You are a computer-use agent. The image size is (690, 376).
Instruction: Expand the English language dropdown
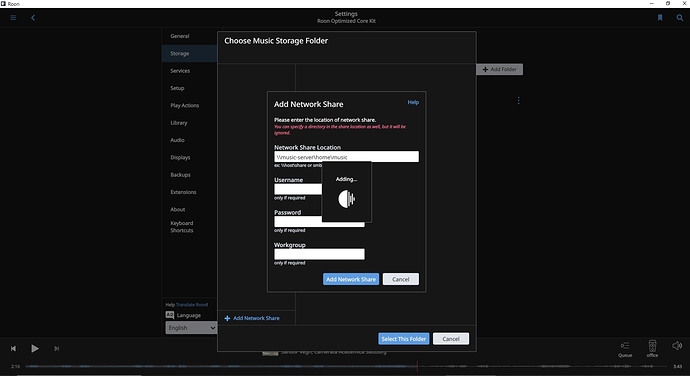(191, 328)
